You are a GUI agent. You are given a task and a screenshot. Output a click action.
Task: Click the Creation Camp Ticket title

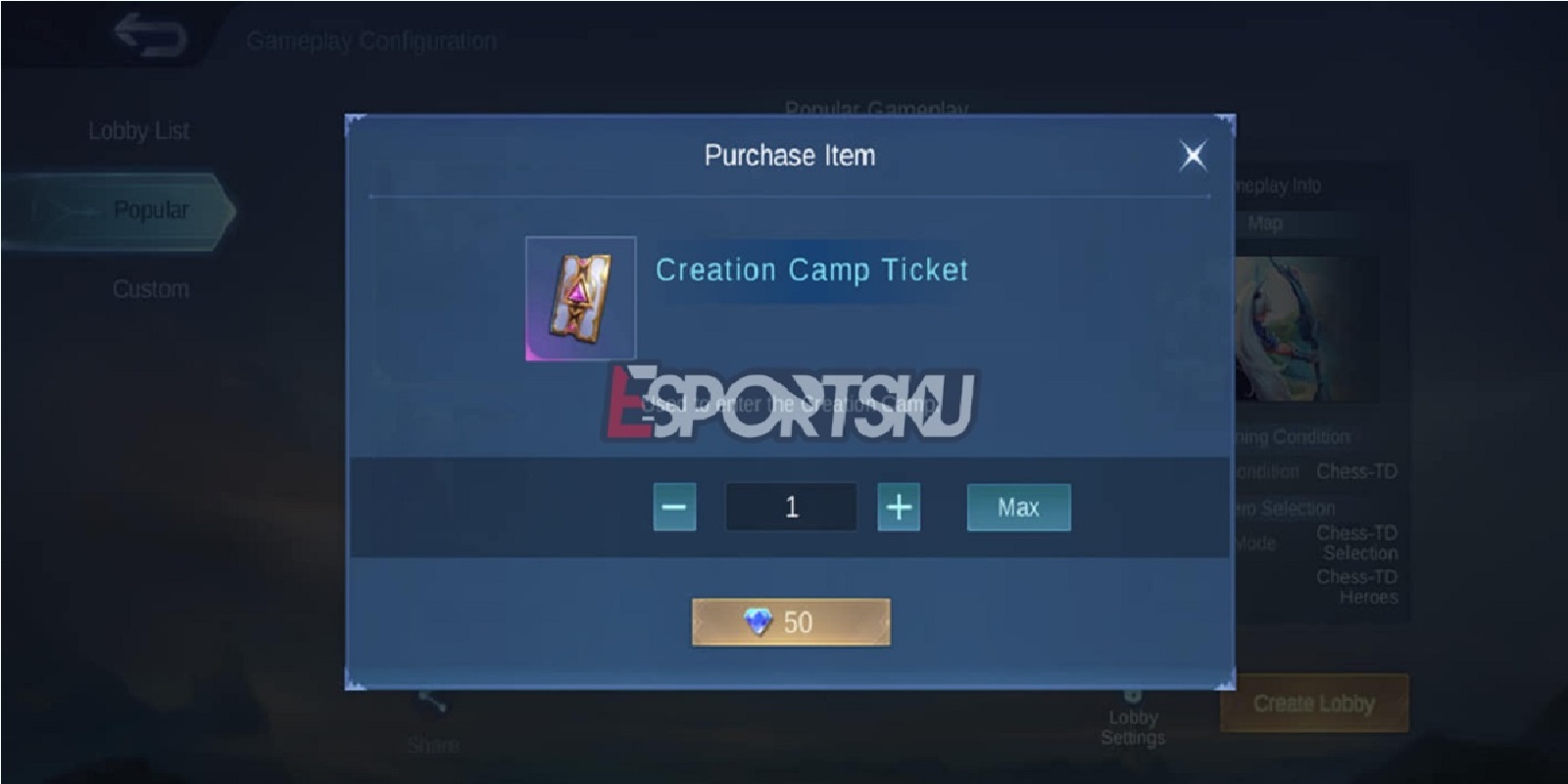[x=811, y=269]
